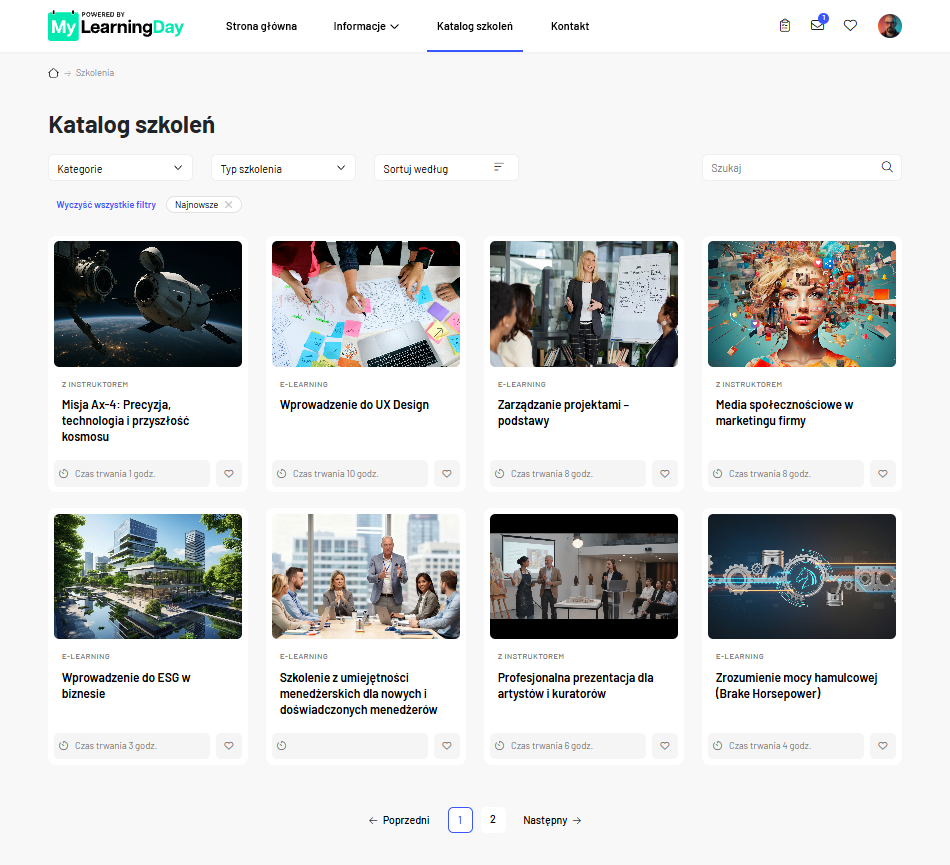950x865 pixels.
Task: Click 'Czas trwania 6 godz.' duration text
Action: (x=552, y=746)
